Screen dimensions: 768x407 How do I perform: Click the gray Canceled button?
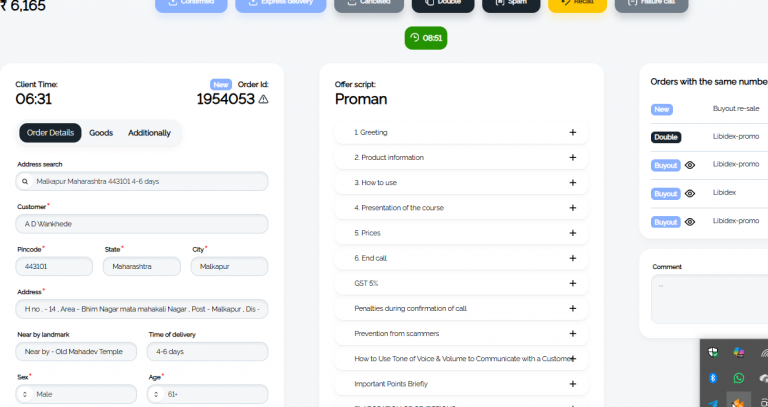369,4
